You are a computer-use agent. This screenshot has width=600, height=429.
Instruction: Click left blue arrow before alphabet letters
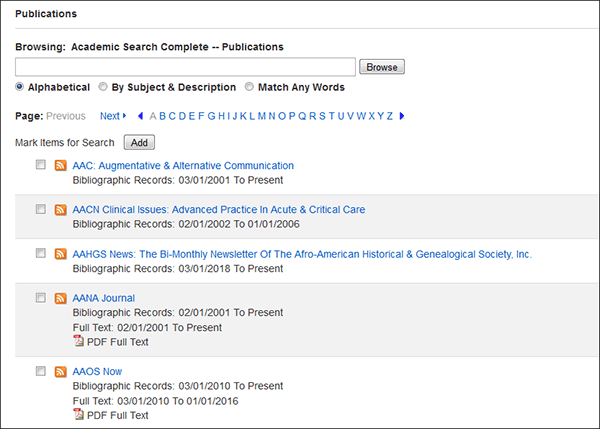tap(140, 116)
